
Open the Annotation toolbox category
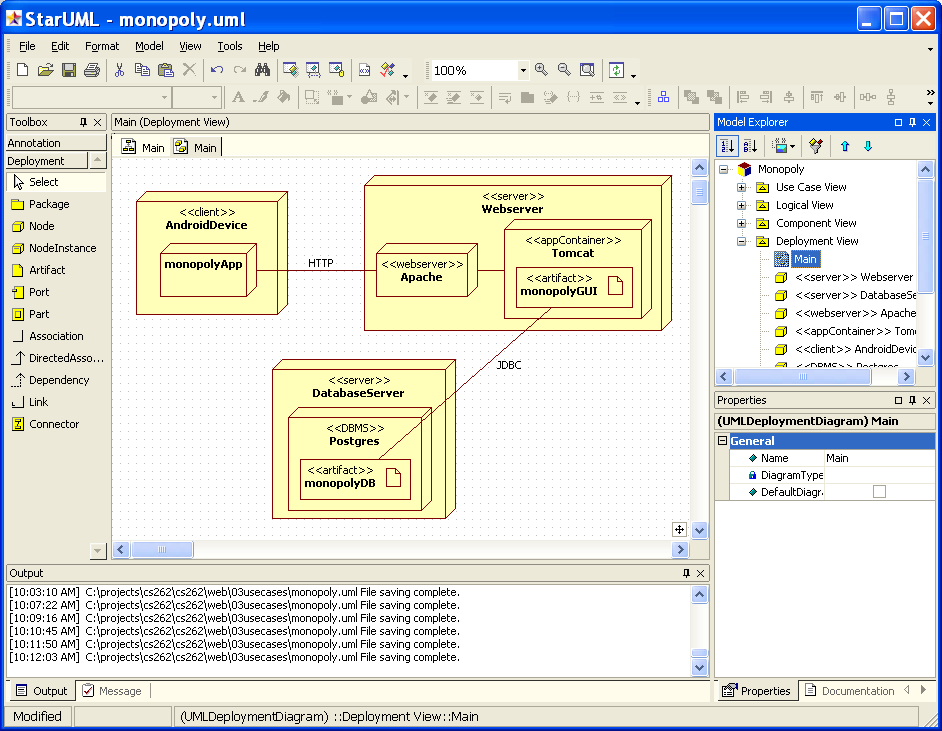pos(56,143)
